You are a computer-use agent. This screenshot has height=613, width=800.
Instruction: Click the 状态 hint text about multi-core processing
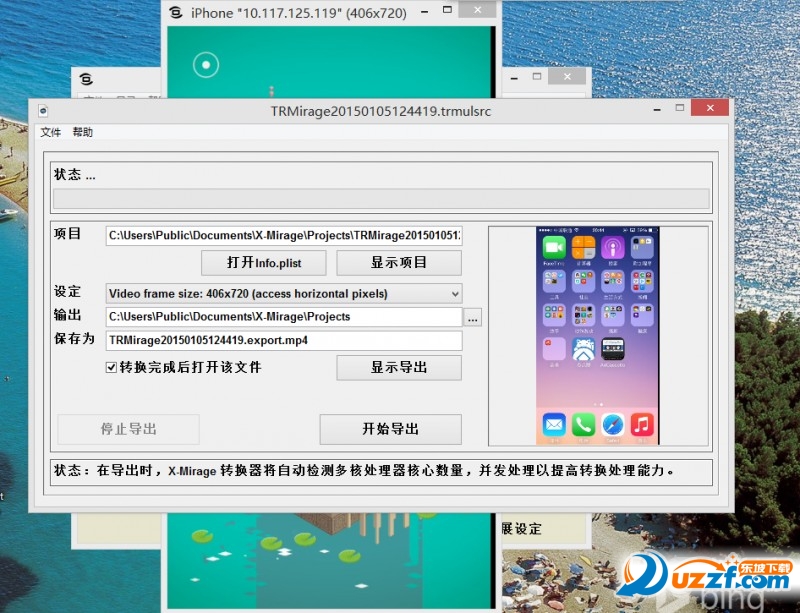click(x=364, y=471)
